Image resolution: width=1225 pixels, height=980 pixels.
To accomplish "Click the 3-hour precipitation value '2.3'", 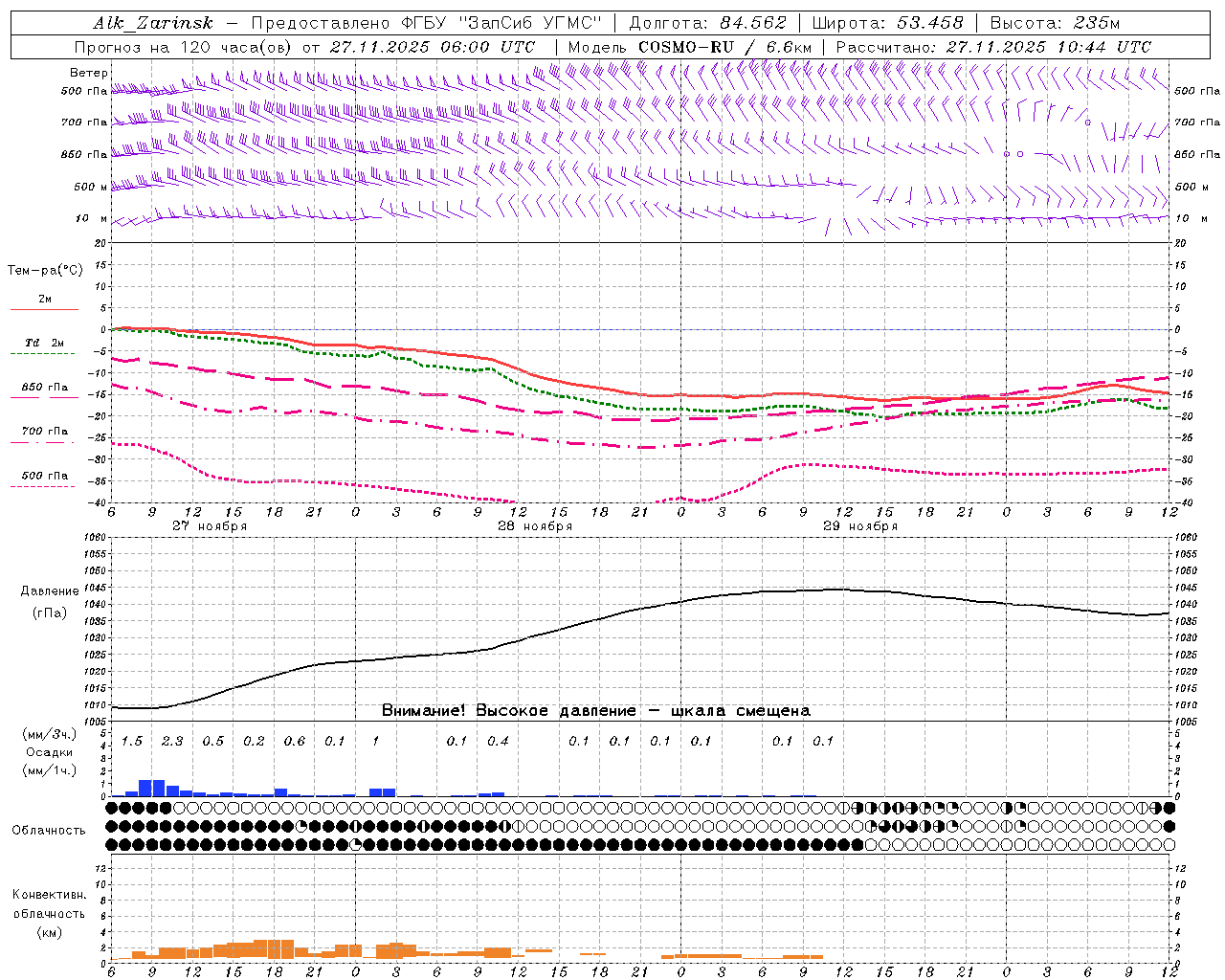I will (x=172, y=741).
